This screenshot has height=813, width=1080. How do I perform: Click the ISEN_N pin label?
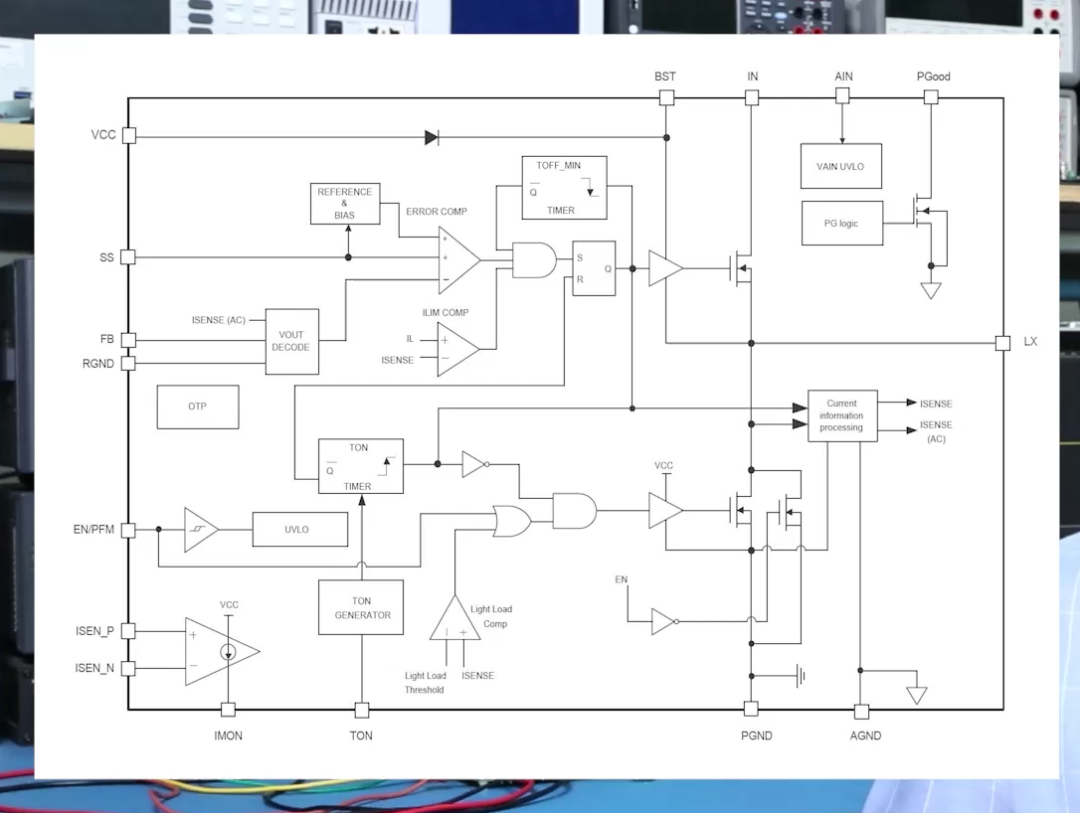(x=95, y=668)
